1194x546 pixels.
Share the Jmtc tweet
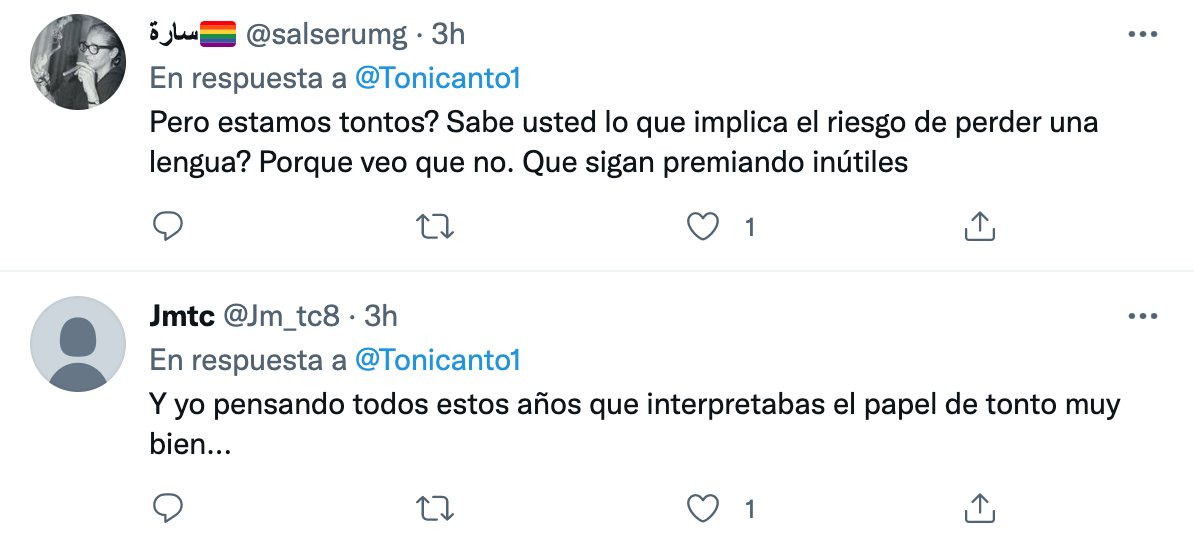(x=980, y=509)
